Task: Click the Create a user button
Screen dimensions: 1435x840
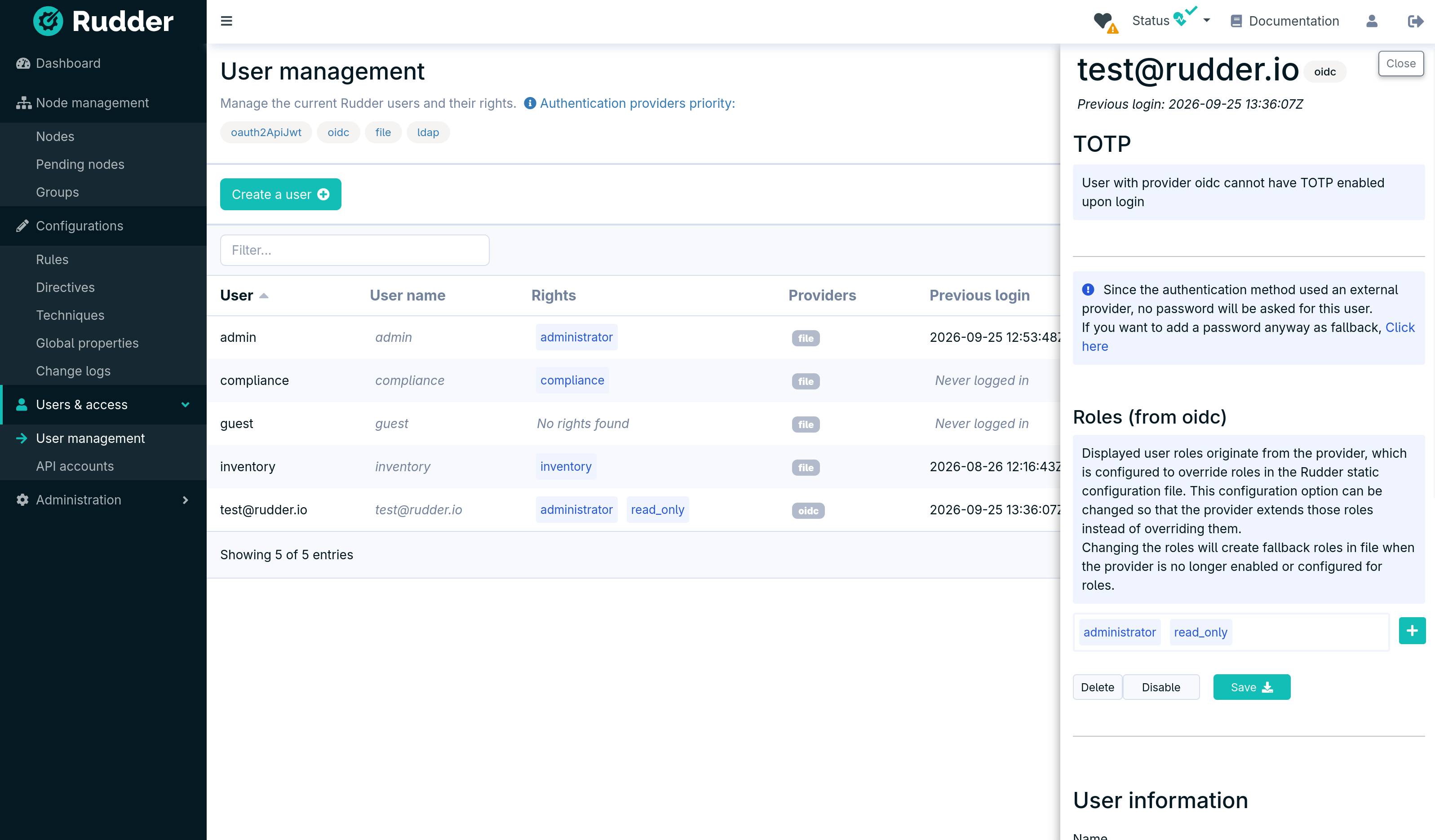Action: point(280,194)
